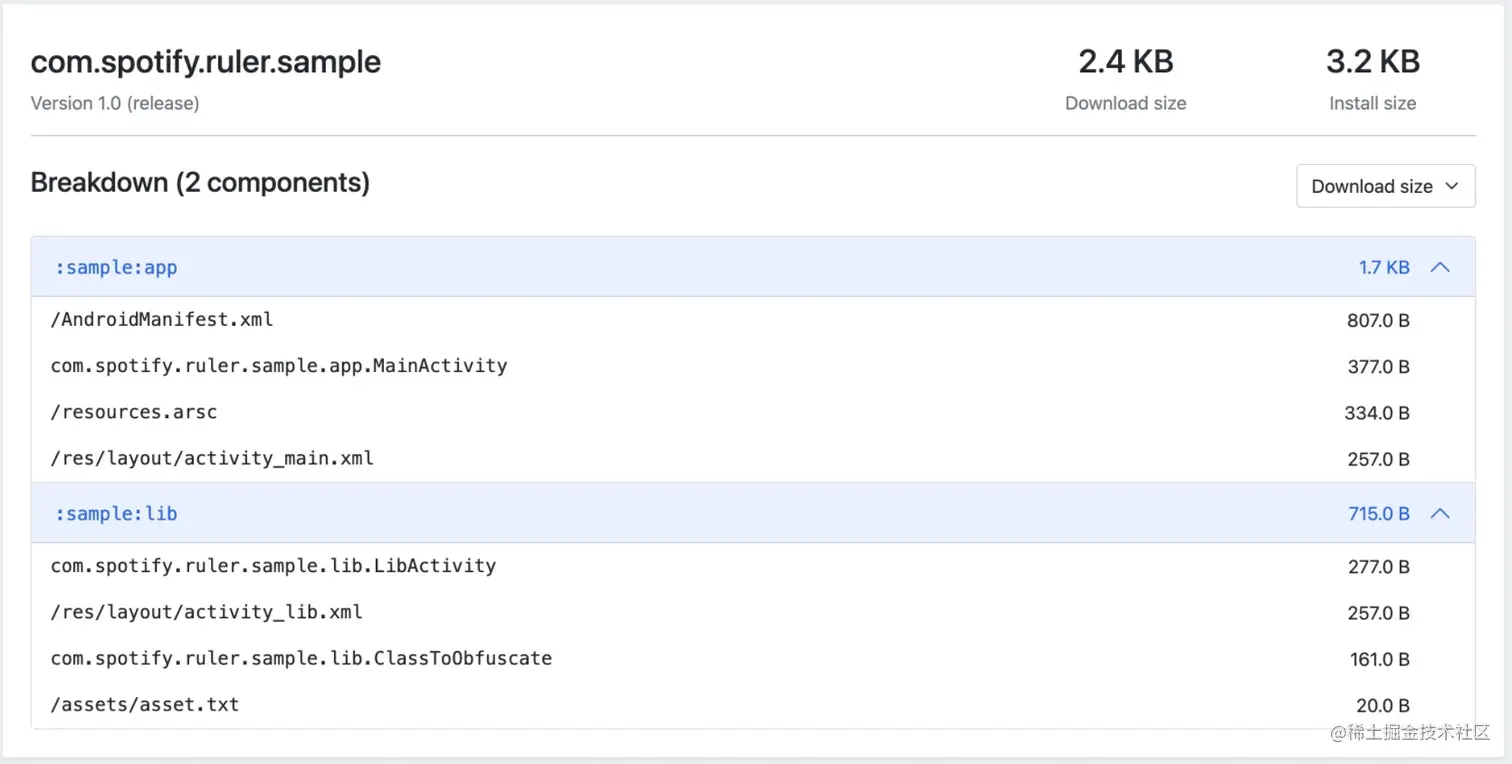
Task: Select /res/layout/activity_lib.xml entry
Action: coord(207,612)
